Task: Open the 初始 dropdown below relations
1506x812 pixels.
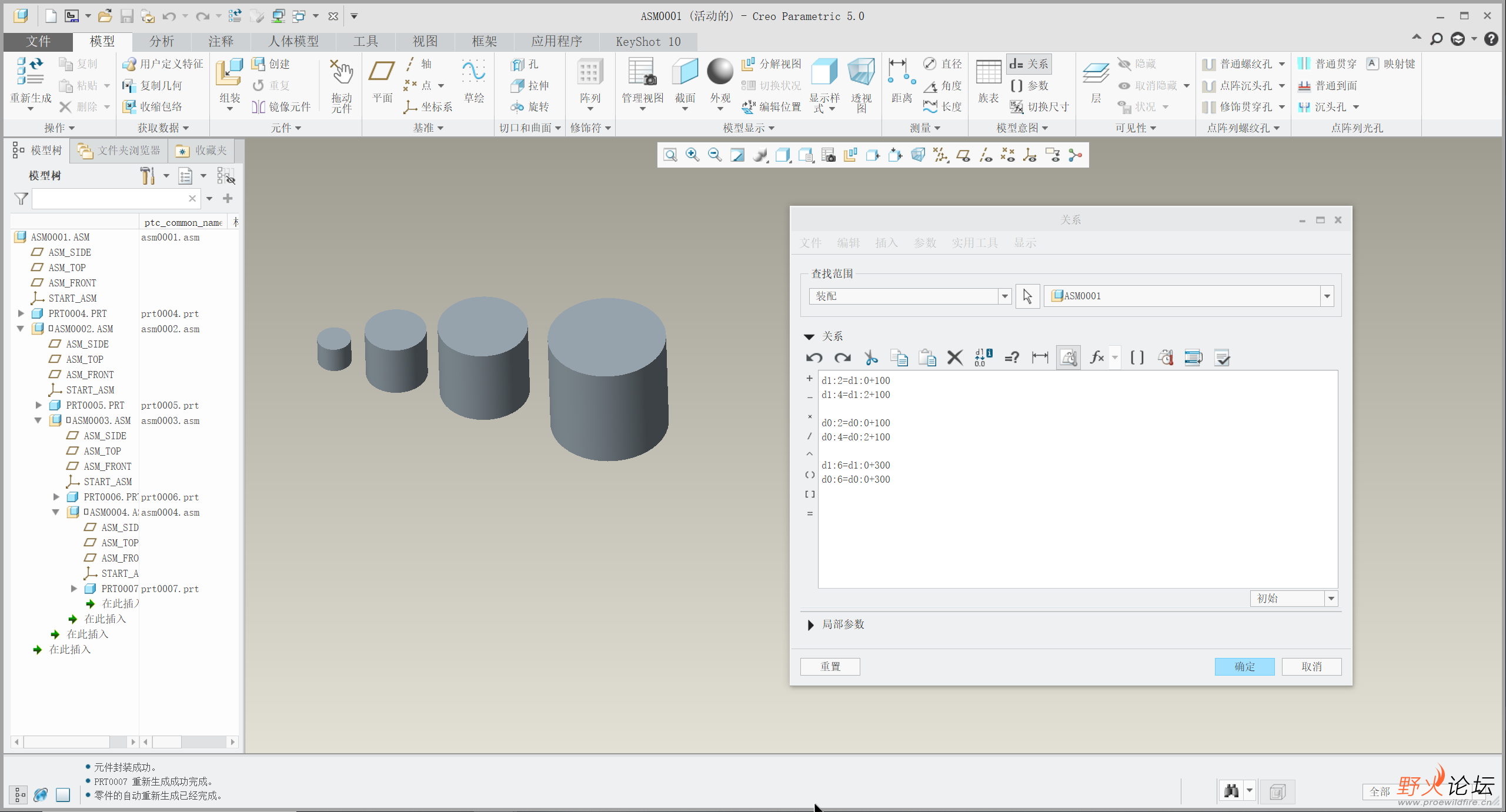Action: tap(1331, 599)
